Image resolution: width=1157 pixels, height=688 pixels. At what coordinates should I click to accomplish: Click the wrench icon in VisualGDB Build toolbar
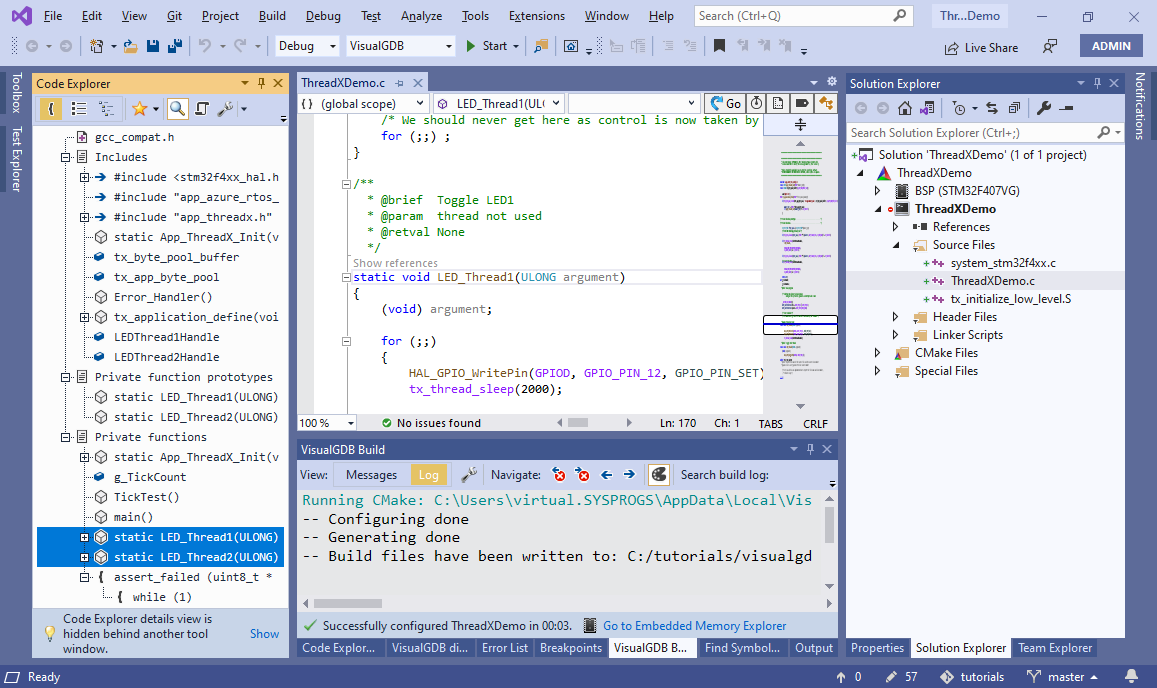pyautogui.click(x=469, y=475)
